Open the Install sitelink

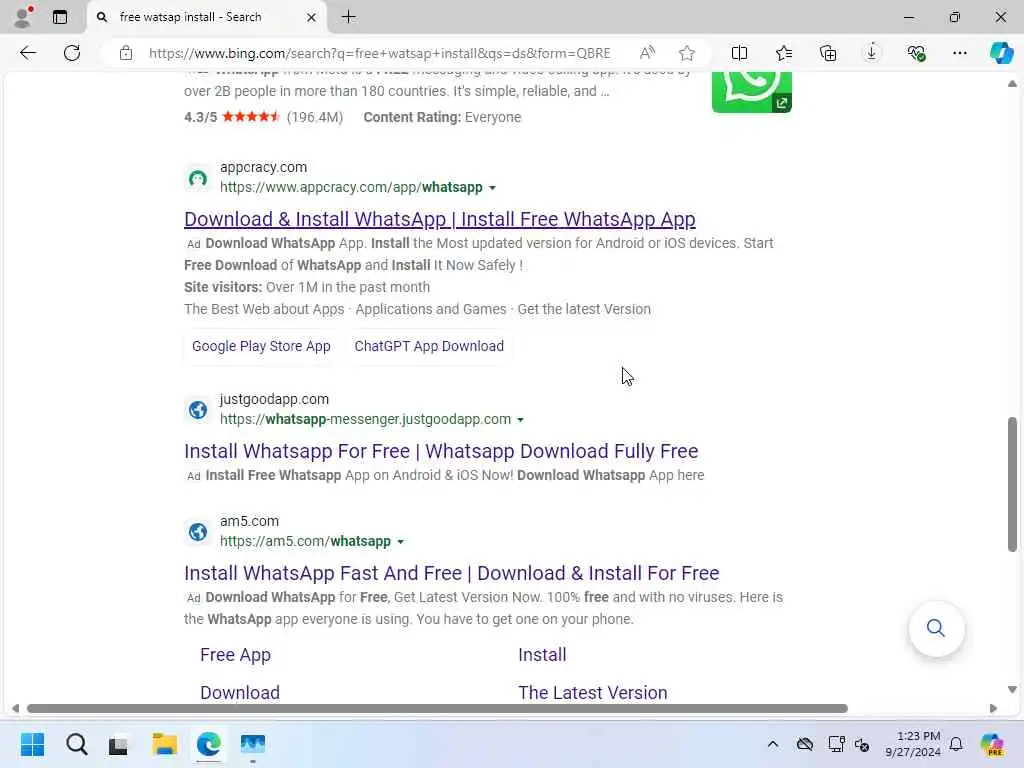pyautogui.click(x=542, y=655)
